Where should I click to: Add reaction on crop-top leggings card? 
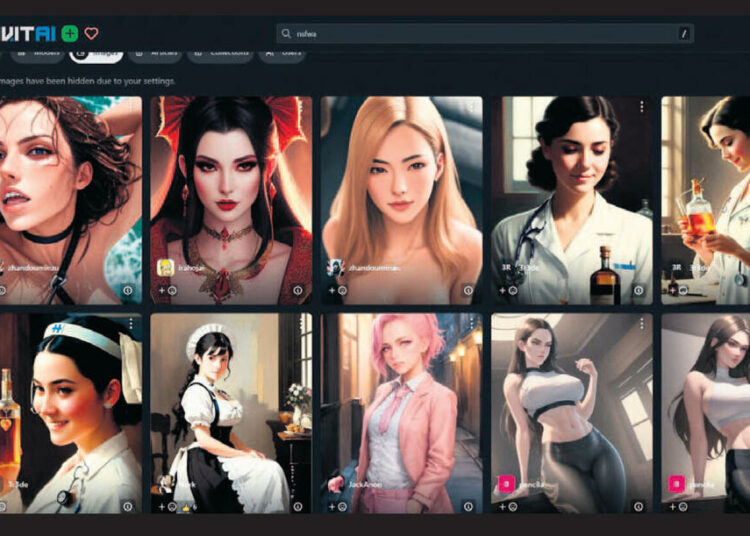pos(508,506)
